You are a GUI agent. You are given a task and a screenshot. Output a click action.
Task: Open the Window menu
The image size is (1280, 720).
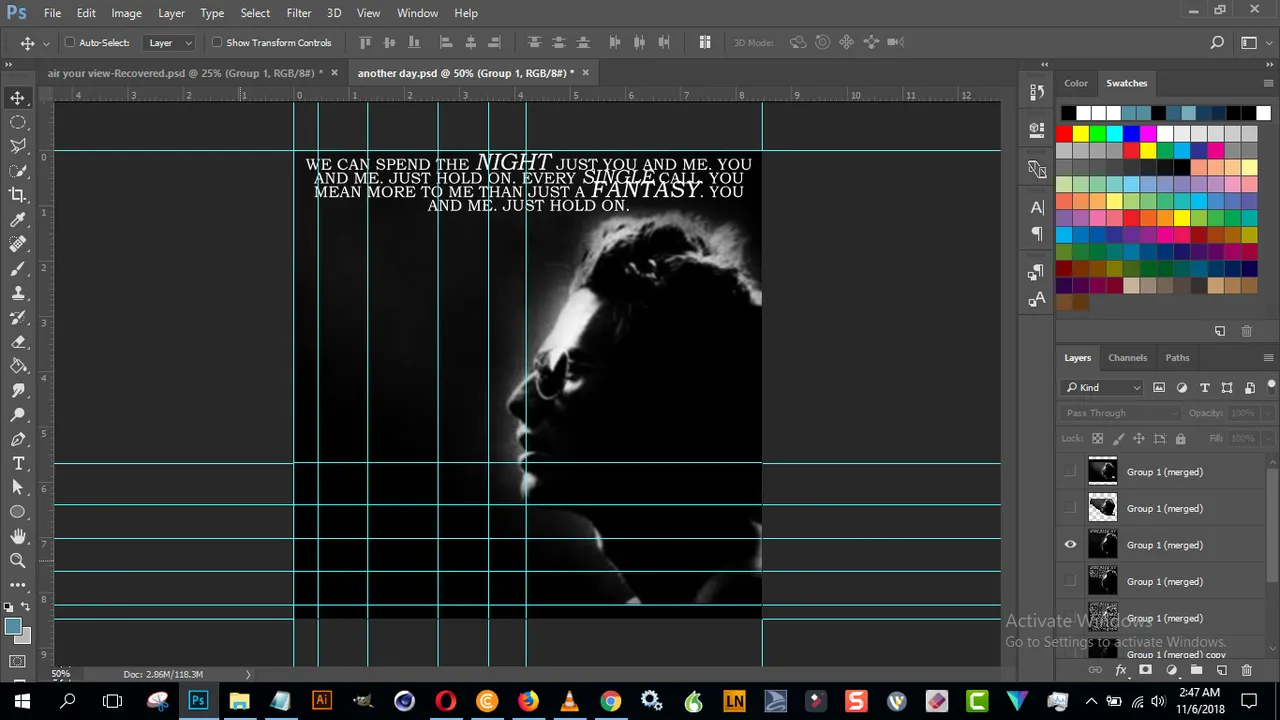417,13
